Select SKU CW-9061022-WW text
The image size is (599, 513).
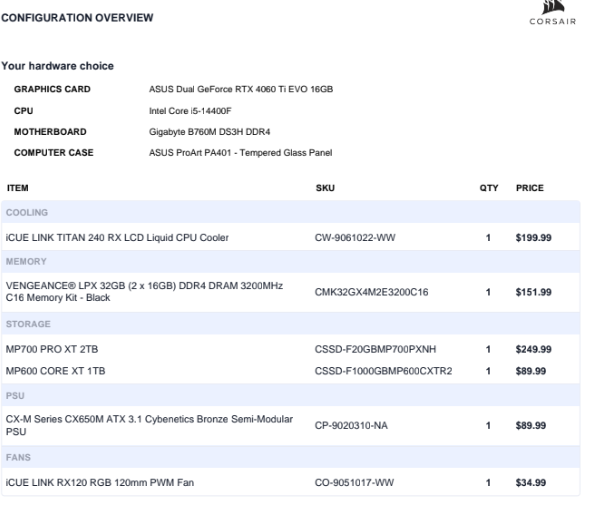coord(355,238)
